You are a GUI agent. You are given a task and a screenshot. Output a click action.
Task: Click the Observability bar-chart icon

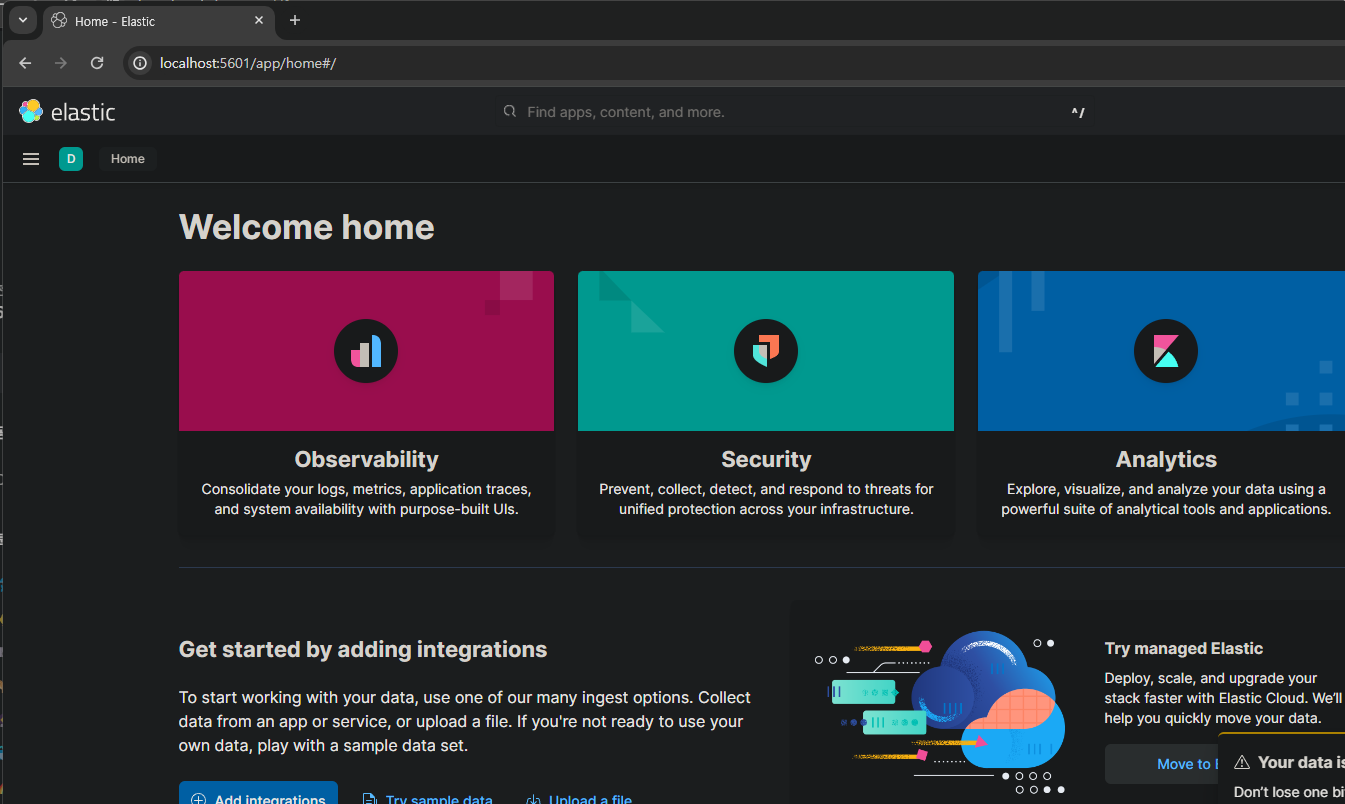tap(366, 351)
